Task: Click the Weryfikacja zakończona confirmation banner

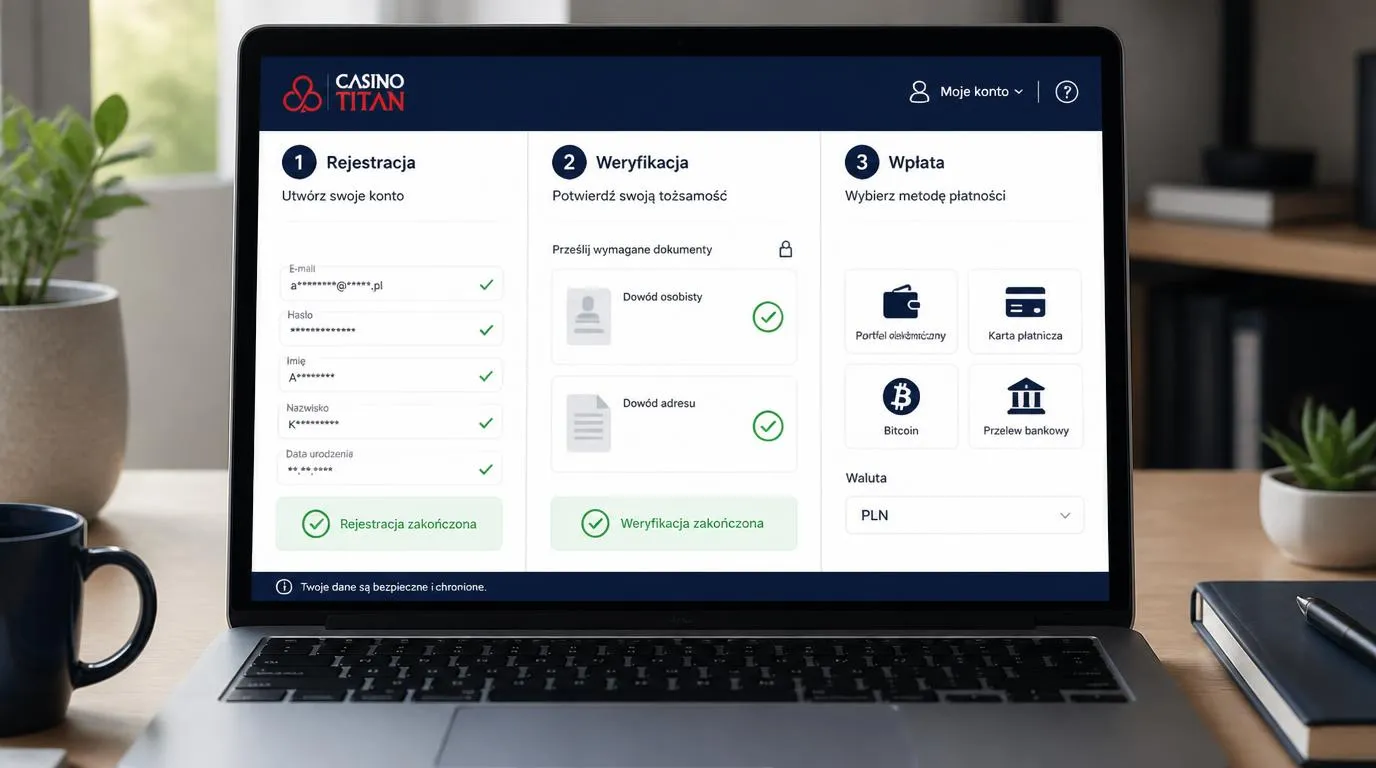Action: tap(674, 523)
